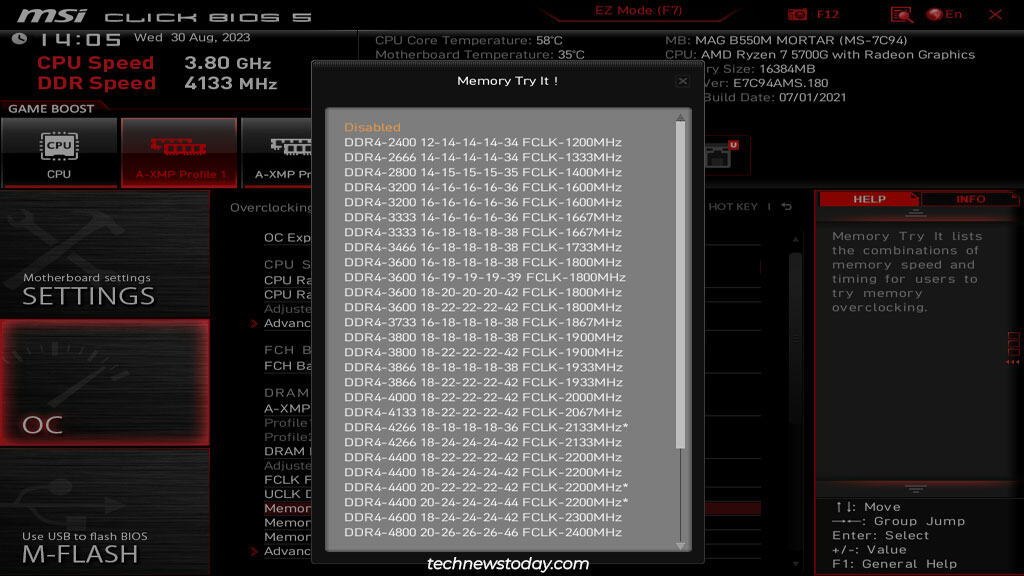Select DDR4-3333 14-16-16-16-36 FCLK-1667MHz

[x=483, y=217]
